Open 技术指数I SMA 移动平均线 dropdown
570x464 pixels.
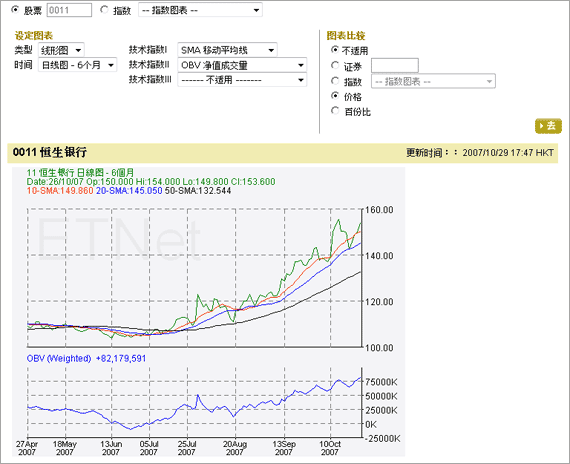click(x=227, y=50)
